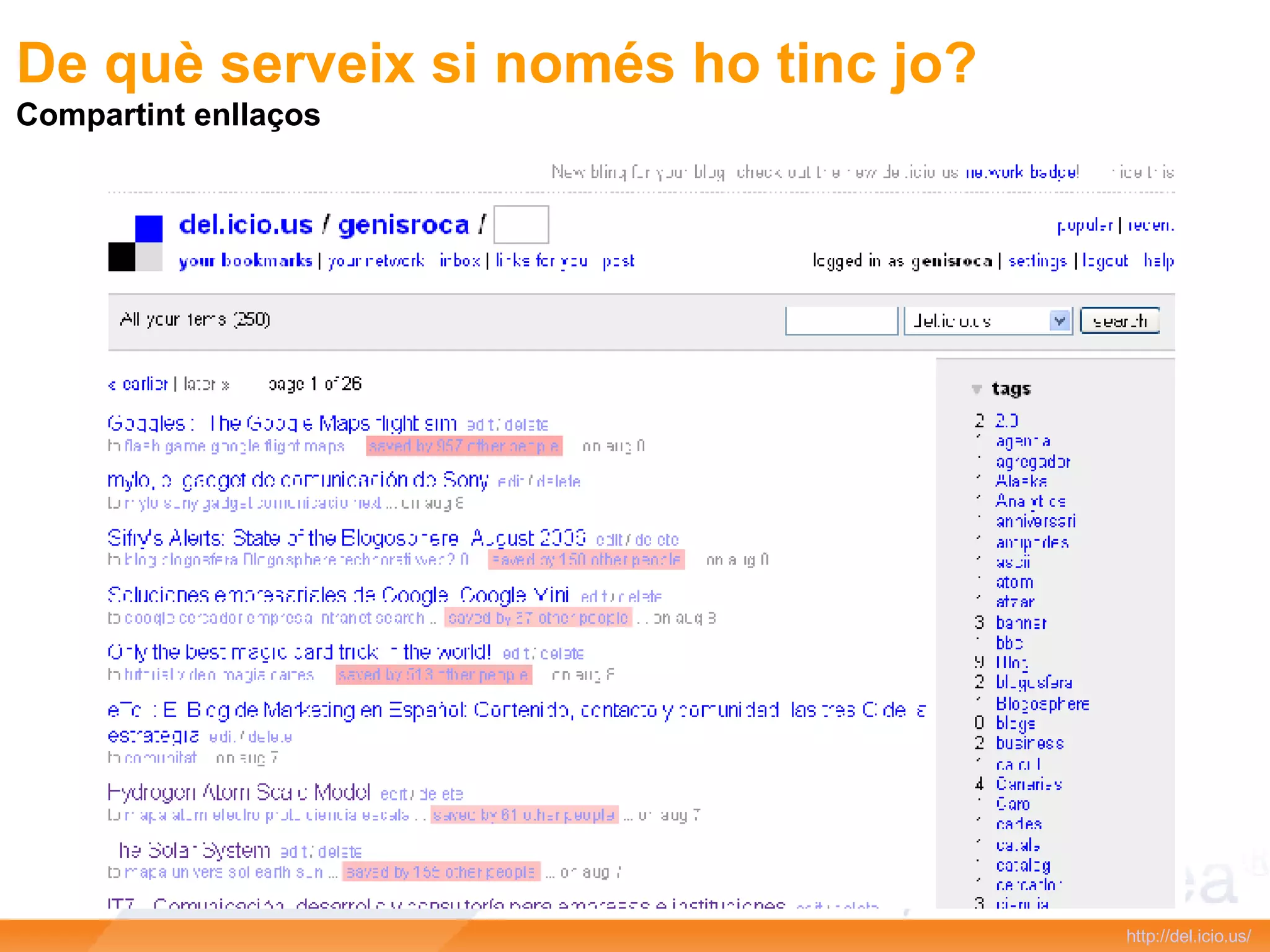Viewport: 1270px width, 952px height.
Task: Click the http://del.icio.us/ footer URL
Action: click(x=1189, y=936)
